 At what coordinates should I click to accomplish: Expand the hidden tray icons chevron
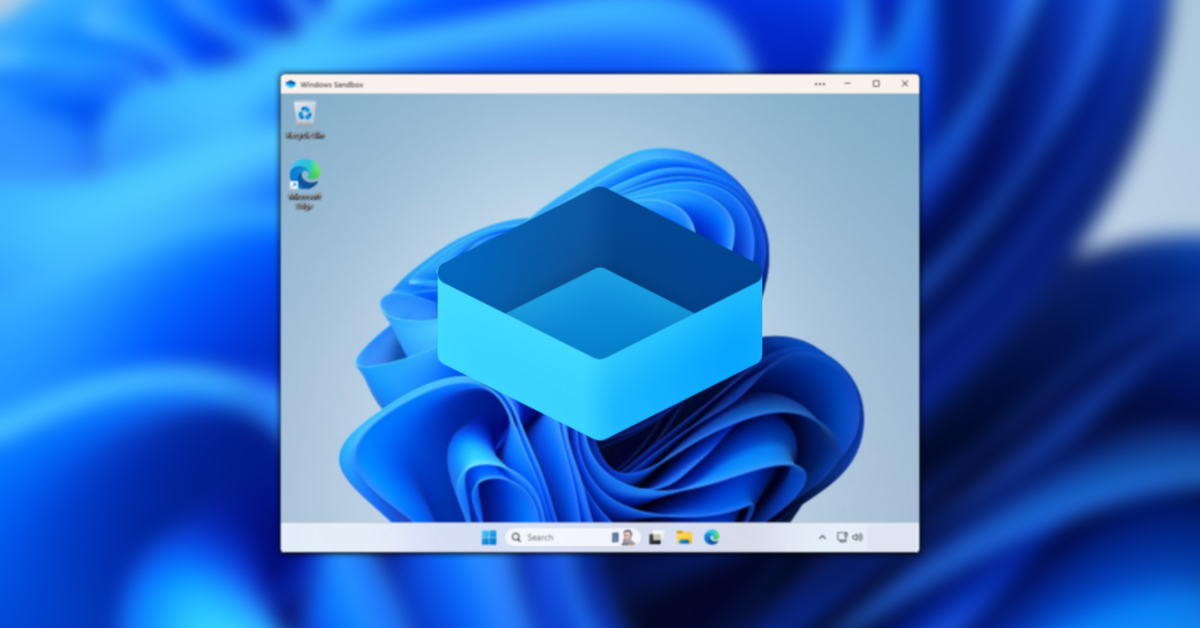coord(823,537)
